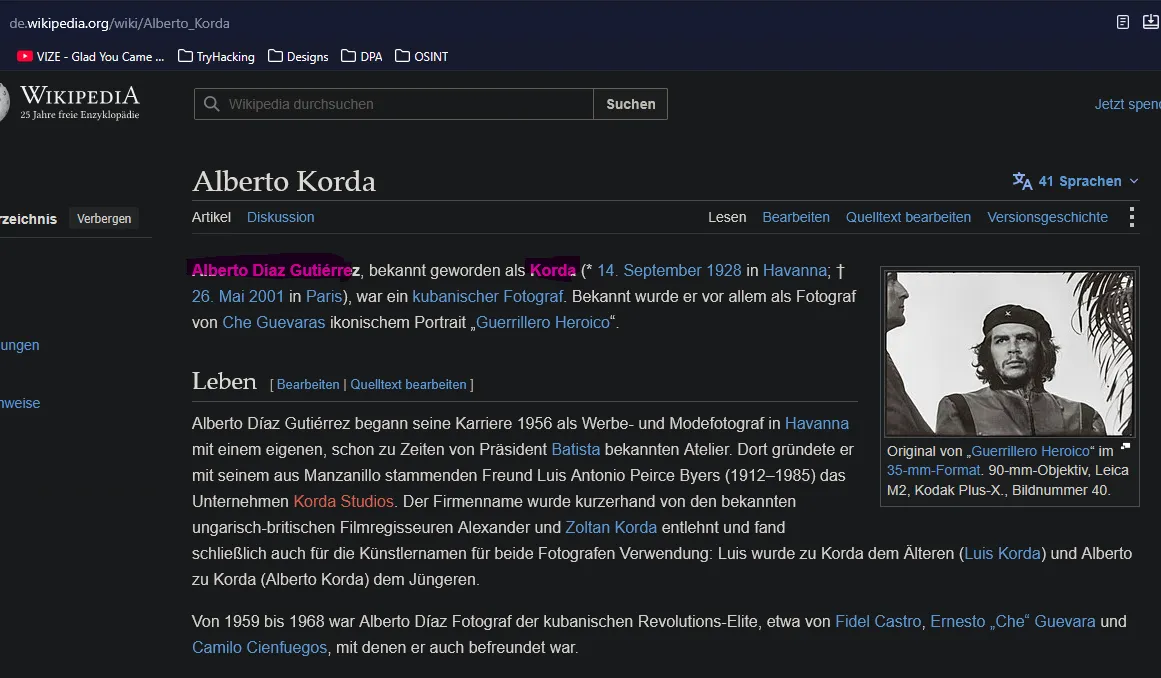Screen dimensions: 1161x678
Task: Open Havanna link in Leben section
Action: click(x=817, y=423)
